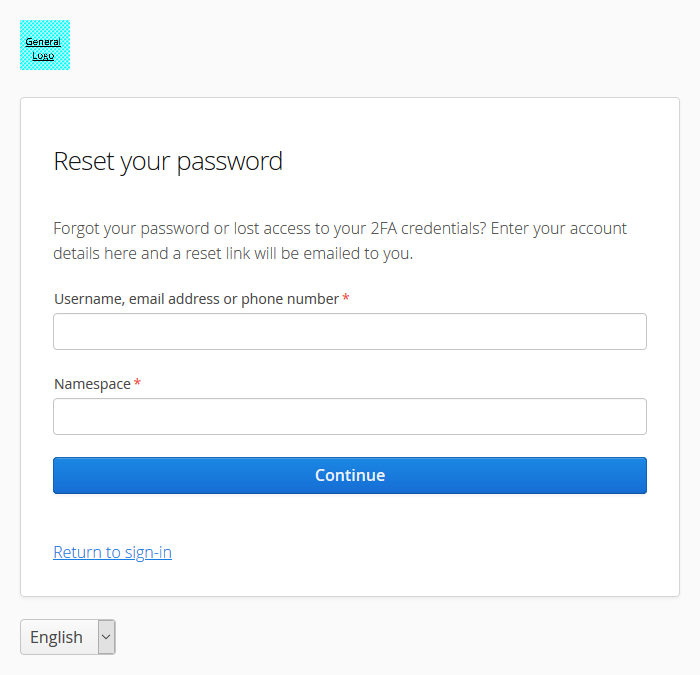The width and height of the screenshot is (700, 675).
Task: Focus the Namespace input field
Action: [349, 417]
